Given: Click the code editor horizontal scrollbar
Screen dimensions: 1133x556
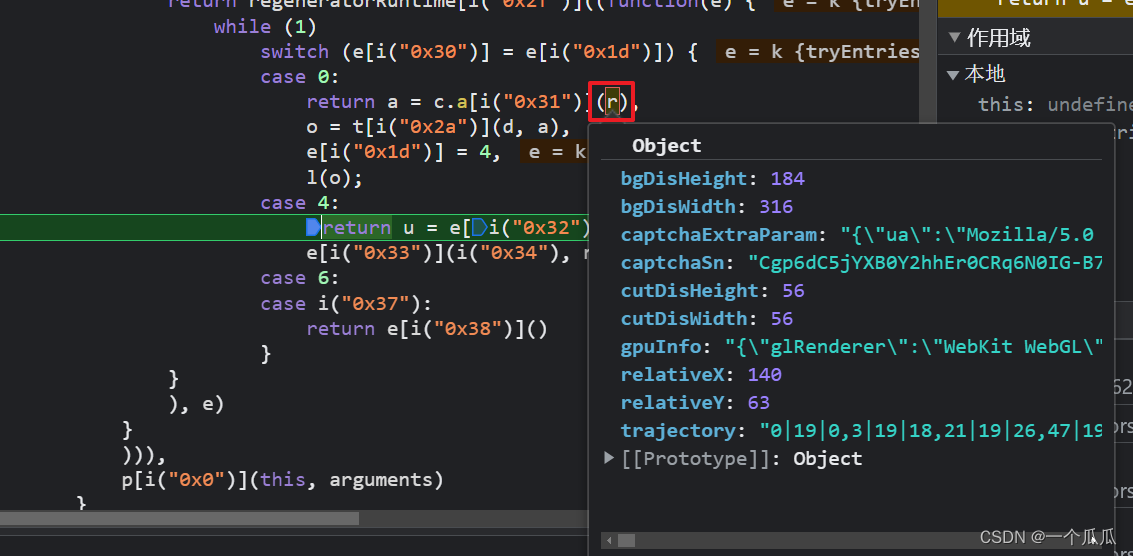Looking at the screenshot, I should tap(179, 518).
